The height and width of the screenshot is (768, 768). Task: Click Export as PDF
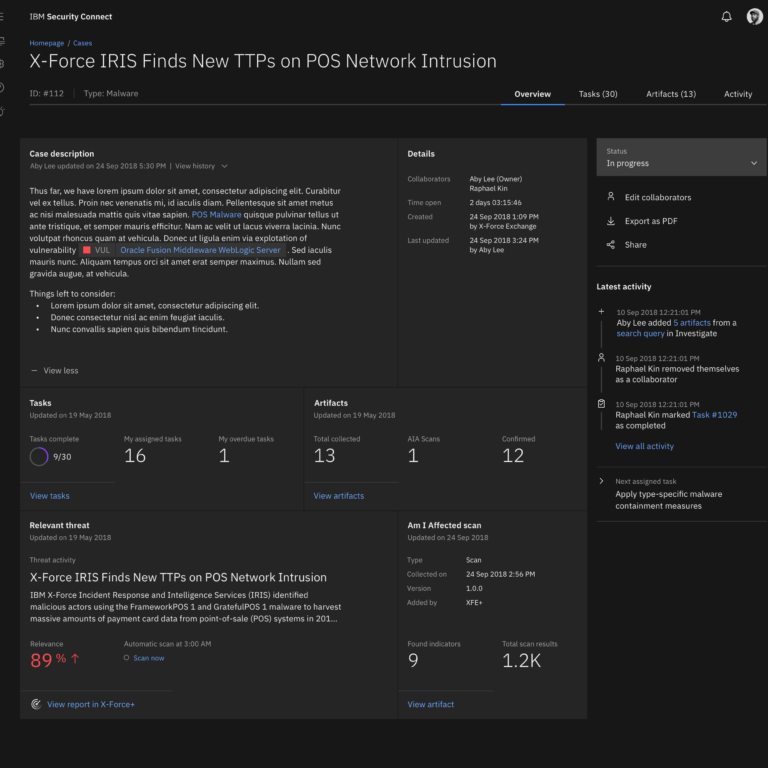click(x=651, y=221)
